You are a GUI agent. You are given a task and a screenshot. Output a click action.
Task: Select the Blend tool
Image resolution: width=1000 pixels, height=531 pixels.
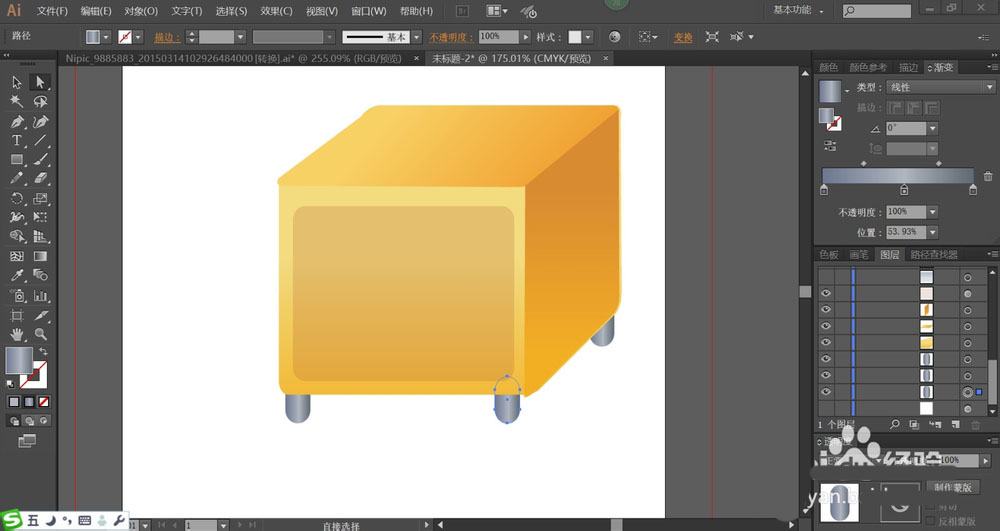(40, 275)
